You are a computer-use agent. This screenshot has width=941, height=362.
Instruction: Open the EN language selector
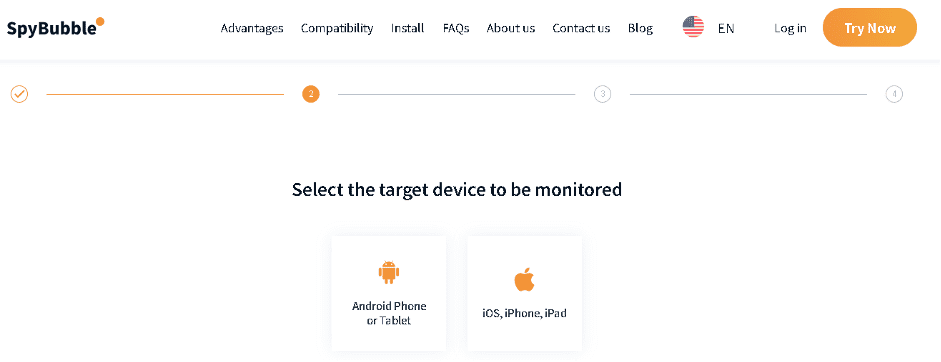coord(726,28)
